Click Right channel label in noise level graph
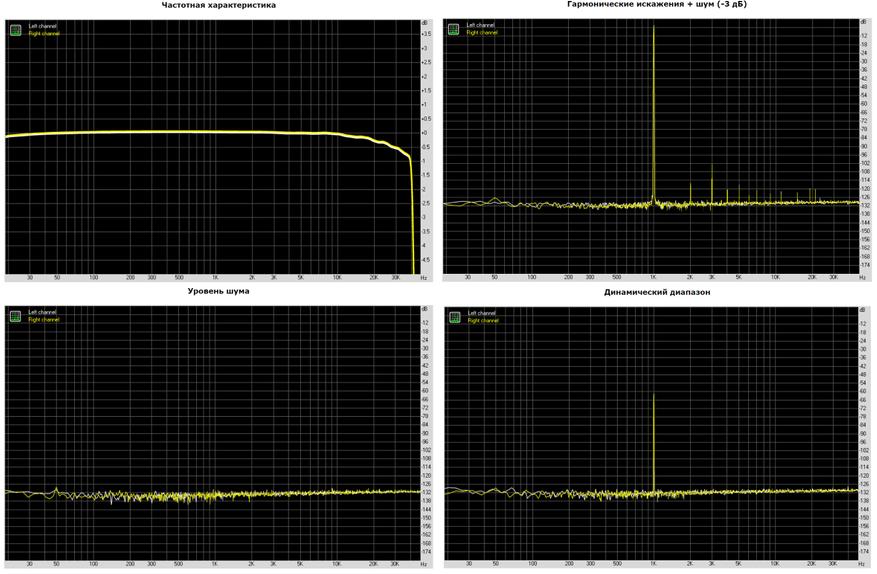Image resolution: width=877 pixels, height=574 pixels. point(44,320)
